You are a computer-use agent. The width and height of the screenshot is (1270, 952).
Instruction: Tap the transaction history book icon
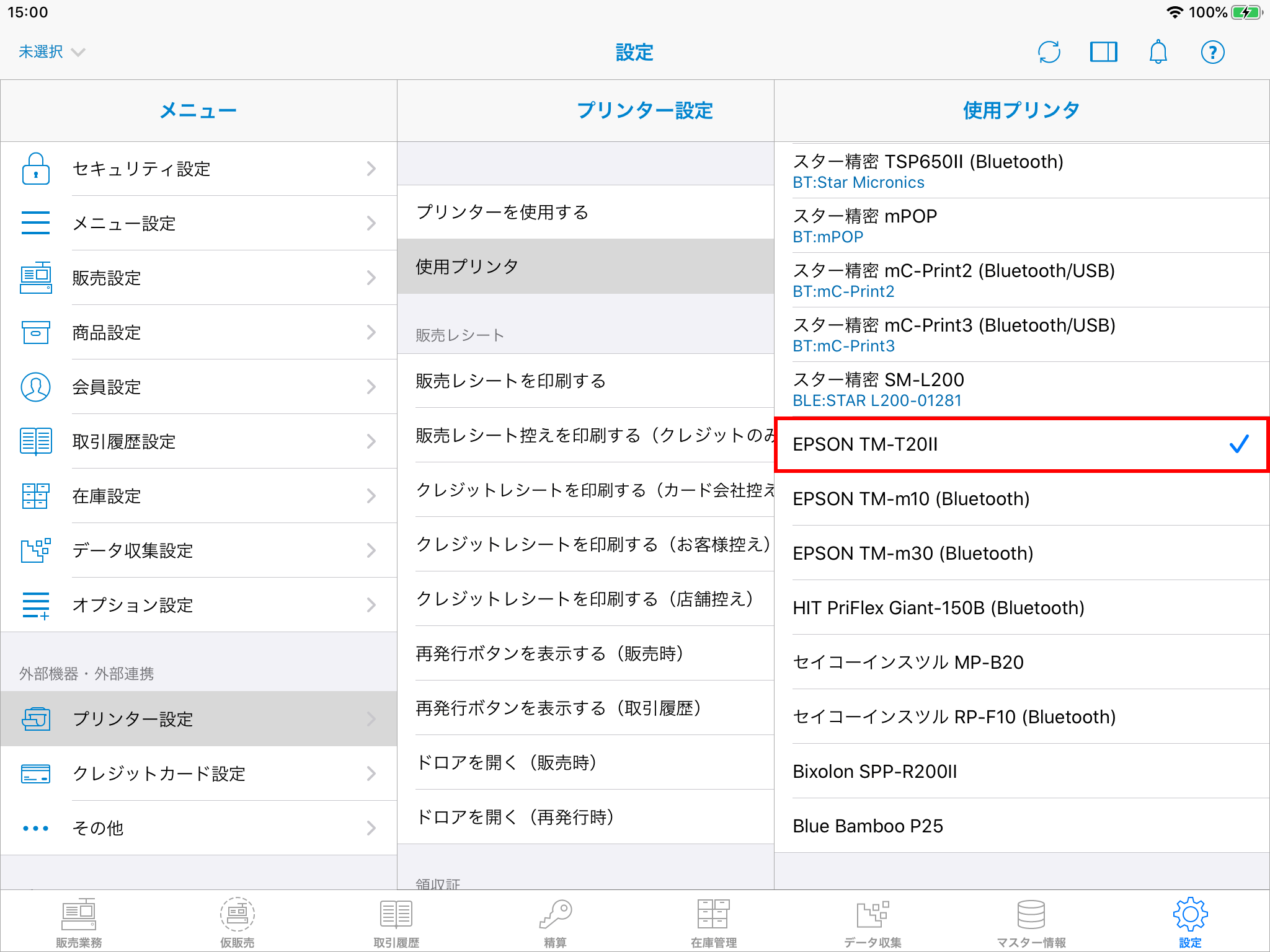(x=35, y=441)
